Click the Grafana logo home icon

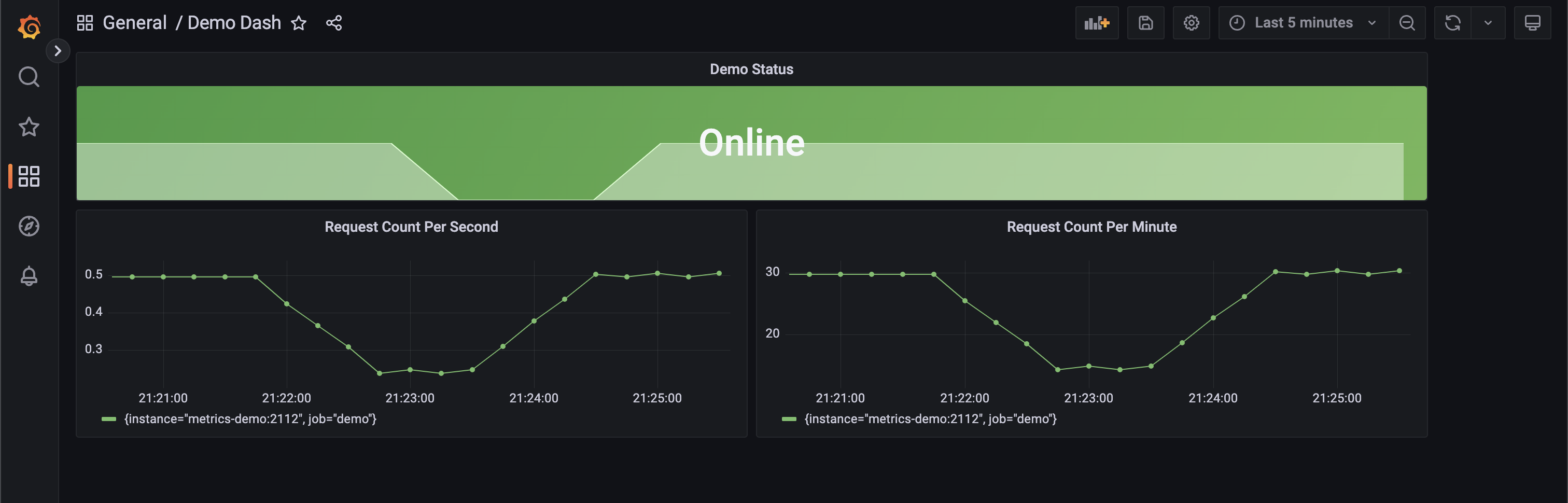(29, 27)
